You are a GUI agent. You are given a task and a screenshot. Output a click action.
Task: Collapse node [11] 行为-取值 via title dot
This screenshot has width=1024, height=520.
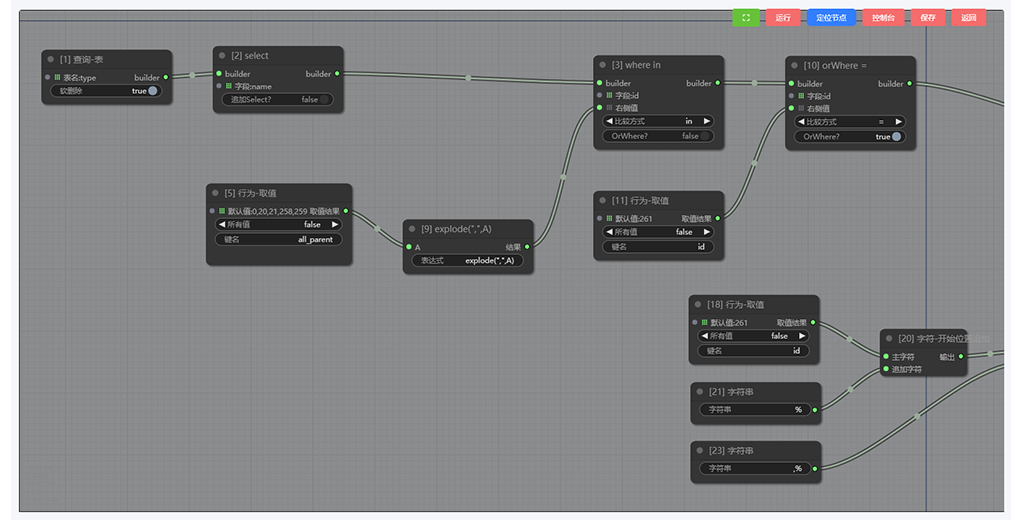point(602,201)
